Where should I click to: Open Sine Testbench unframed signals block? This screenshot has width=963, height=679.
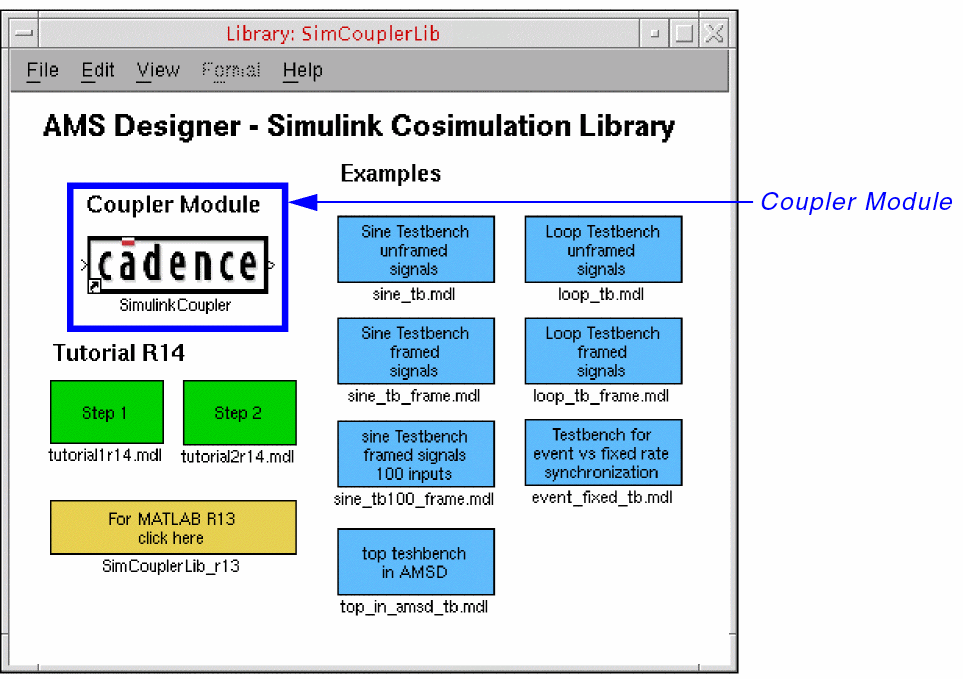[416, 249]
